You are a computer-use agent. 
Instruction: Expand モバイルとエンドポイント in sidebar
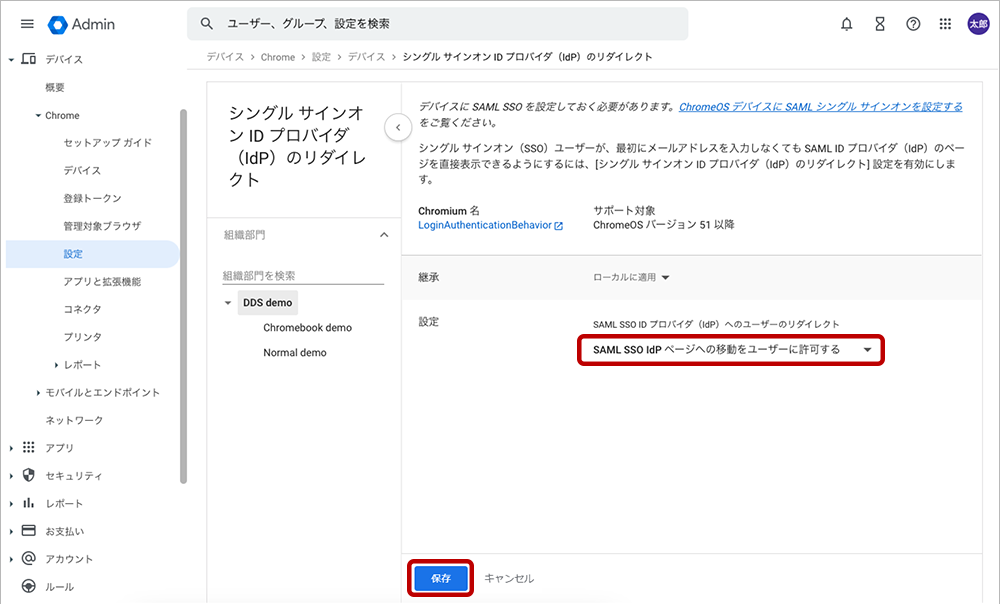pos(39,393)
